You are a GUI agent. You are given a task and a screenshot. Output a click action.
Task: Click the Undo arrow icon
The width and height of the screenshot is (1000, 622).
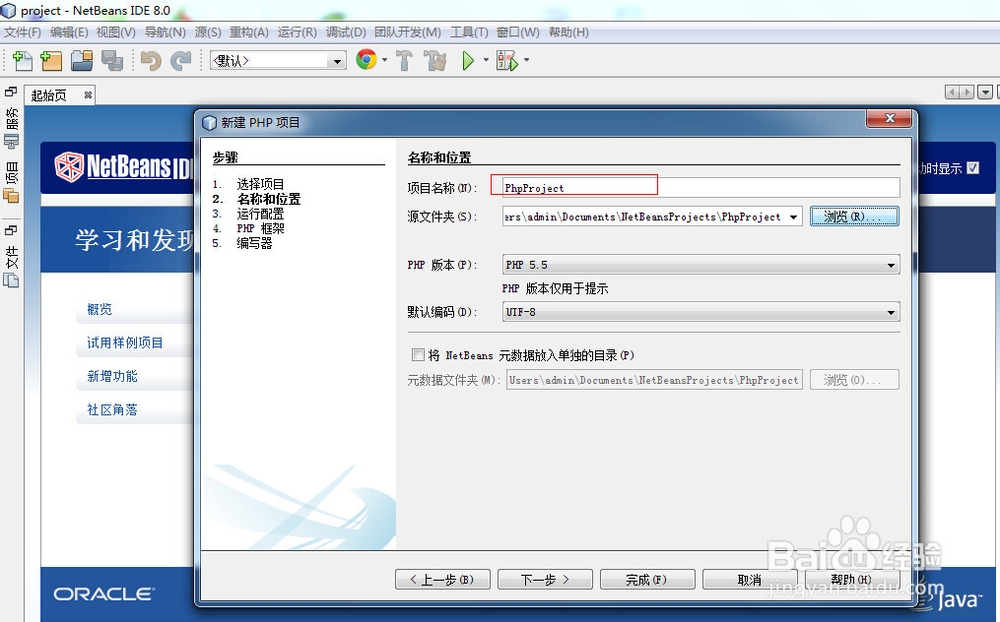(x=151, y=61)
